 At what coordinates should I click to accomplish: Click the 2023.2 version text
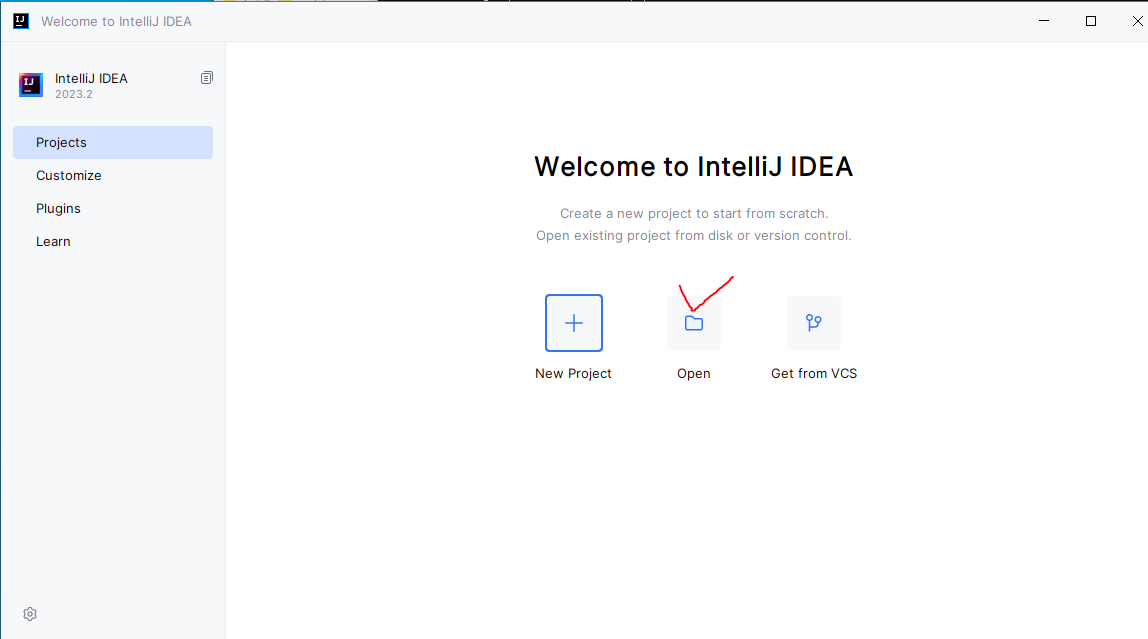click(x=74, y=94)
